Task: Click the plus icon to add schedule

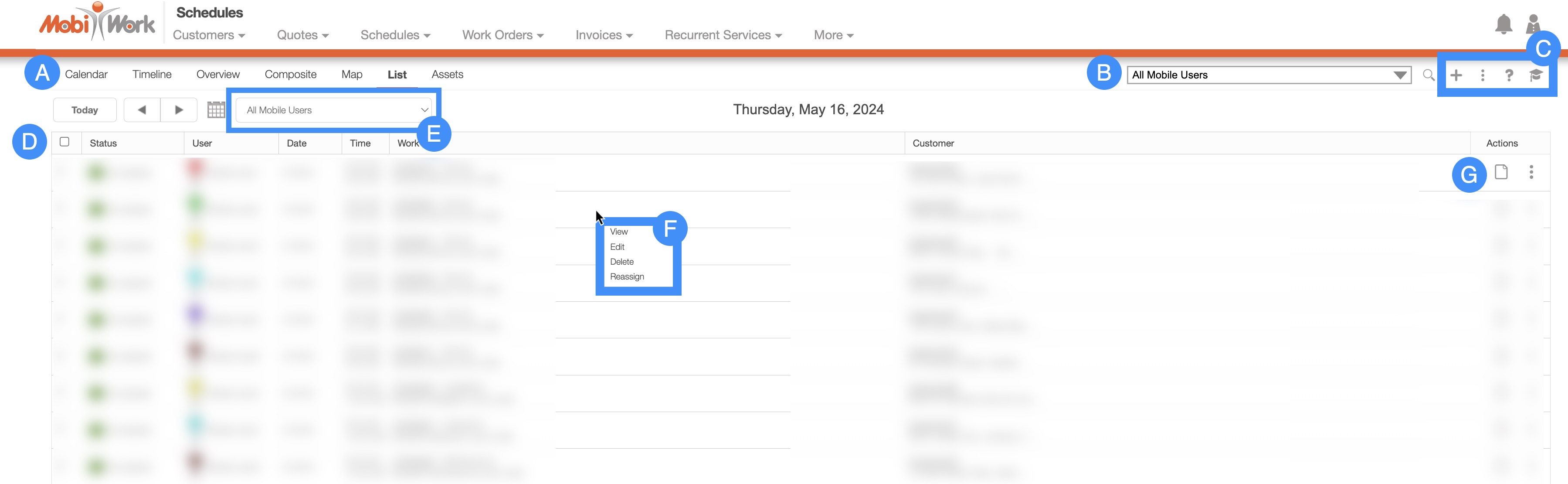Action: pyautogui.click(x=1456, y=75)
